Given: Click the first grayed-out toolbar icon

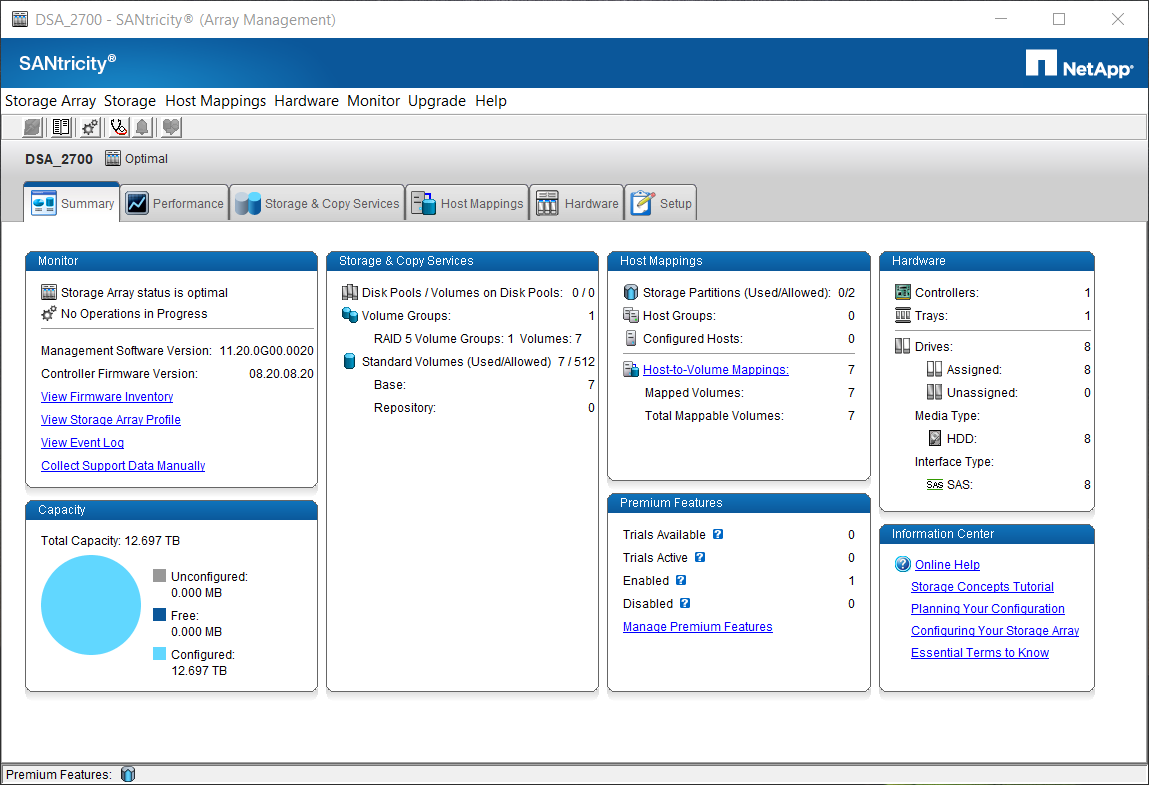Looking at the screenshot, I should click(34, 127).
